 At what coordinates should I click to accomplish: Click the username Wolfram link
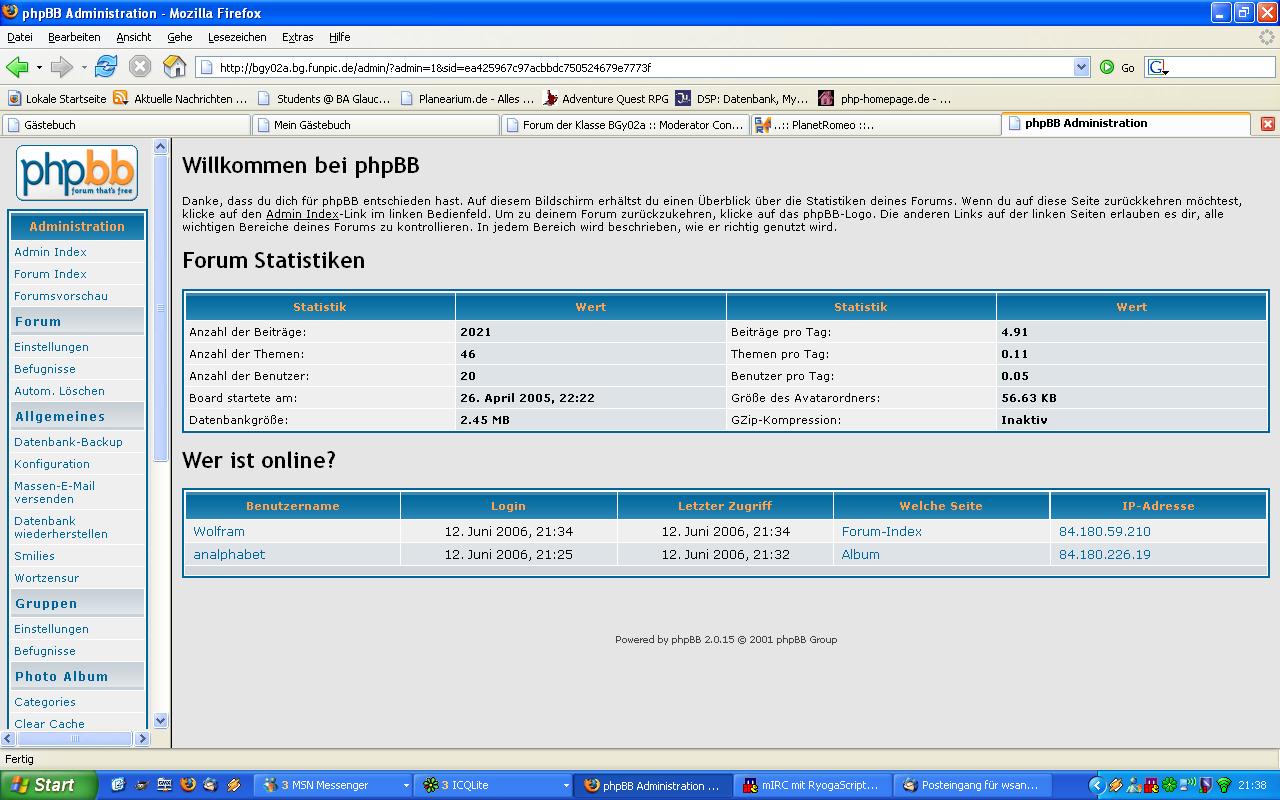pyautogui.click(x=219, y=532)
